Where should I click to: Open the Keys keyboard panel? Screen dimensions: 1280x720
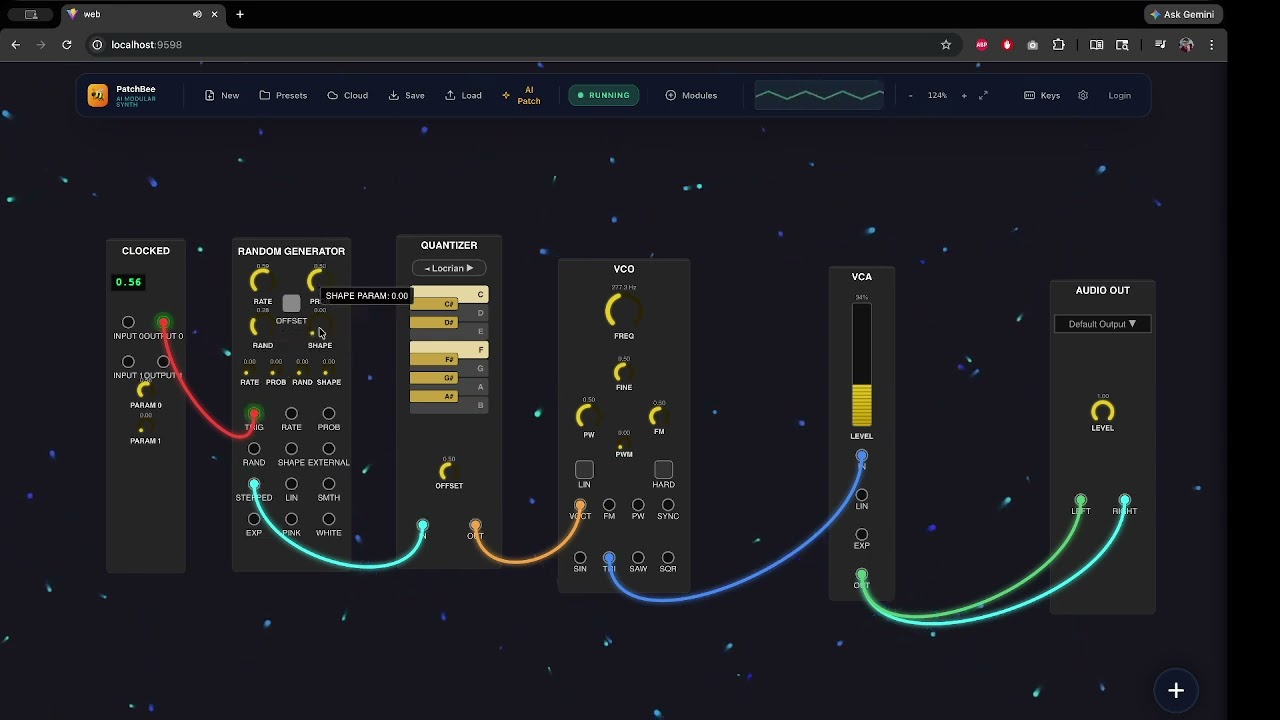point(1042,96)
